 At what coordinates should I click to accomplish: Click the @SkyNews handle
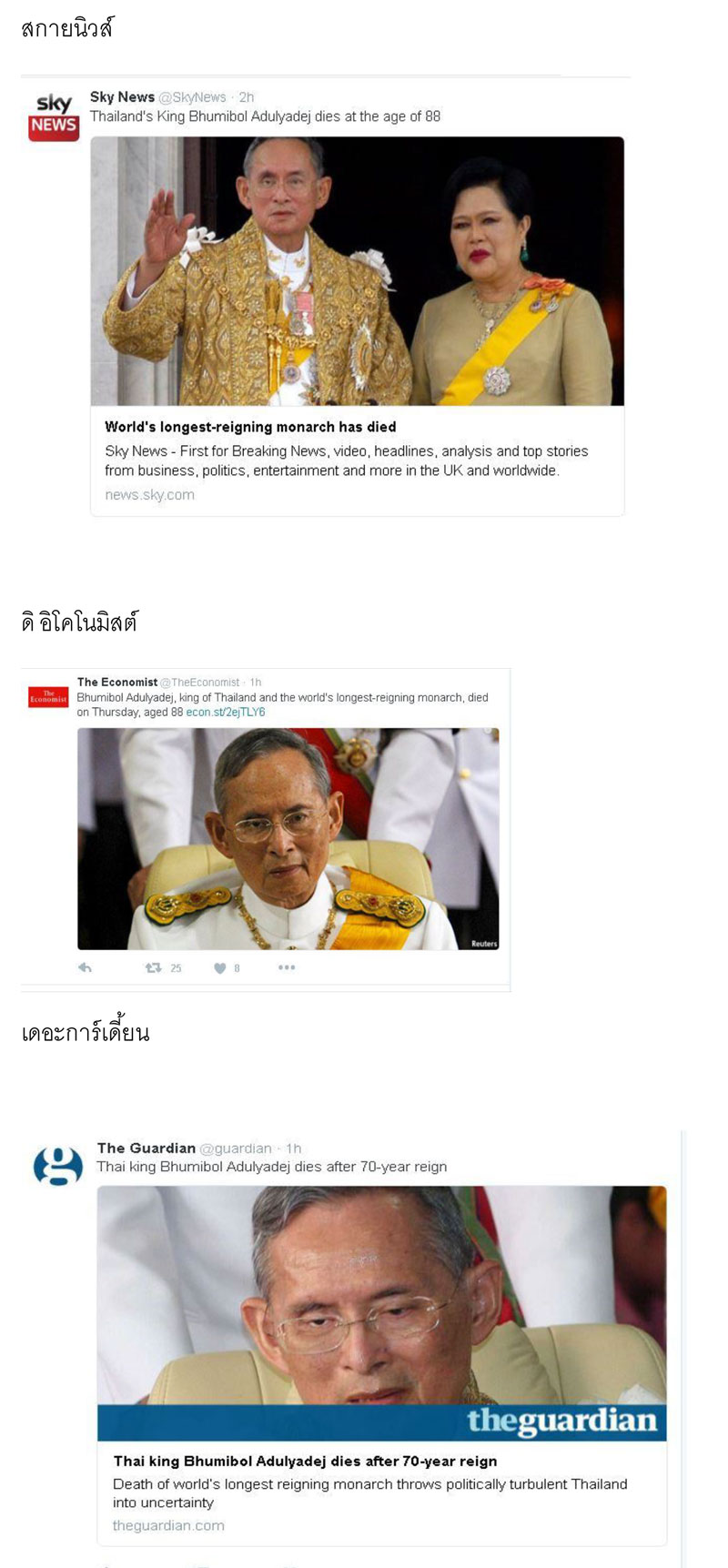pyautogui.click(x=192, y=97)
